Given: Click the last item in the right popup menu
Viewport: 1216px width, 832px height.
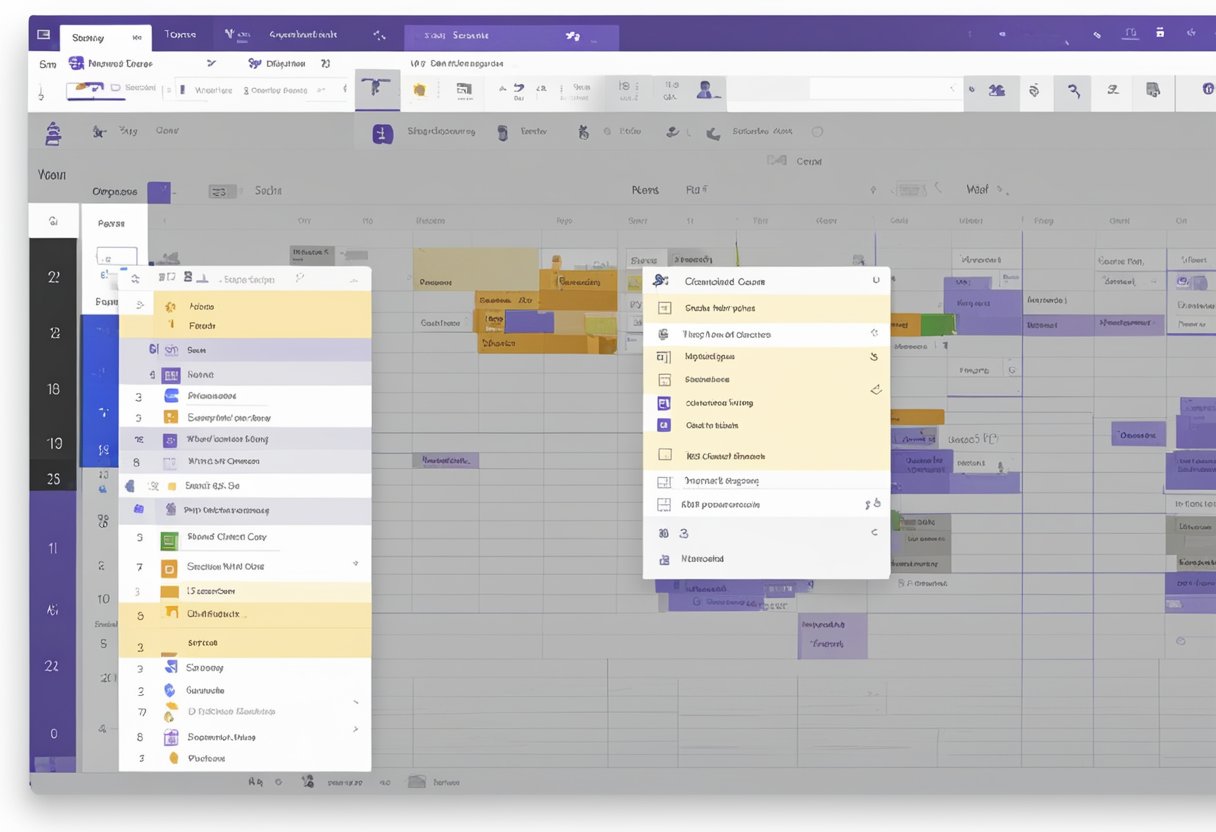Looking at the screenshot, I should tap(702, 559).
